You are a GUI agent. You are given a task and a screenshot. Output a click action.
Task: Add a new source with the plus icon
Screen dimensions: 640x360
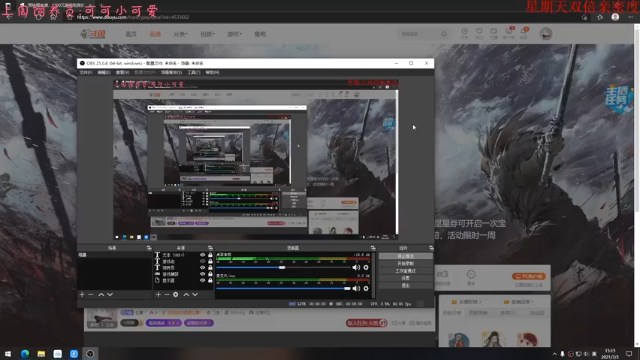pos(158,294)
